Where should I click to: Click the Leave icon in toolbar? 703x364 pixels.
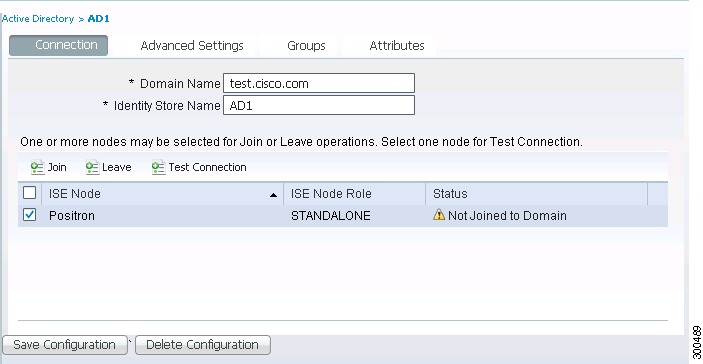[92, 168]
